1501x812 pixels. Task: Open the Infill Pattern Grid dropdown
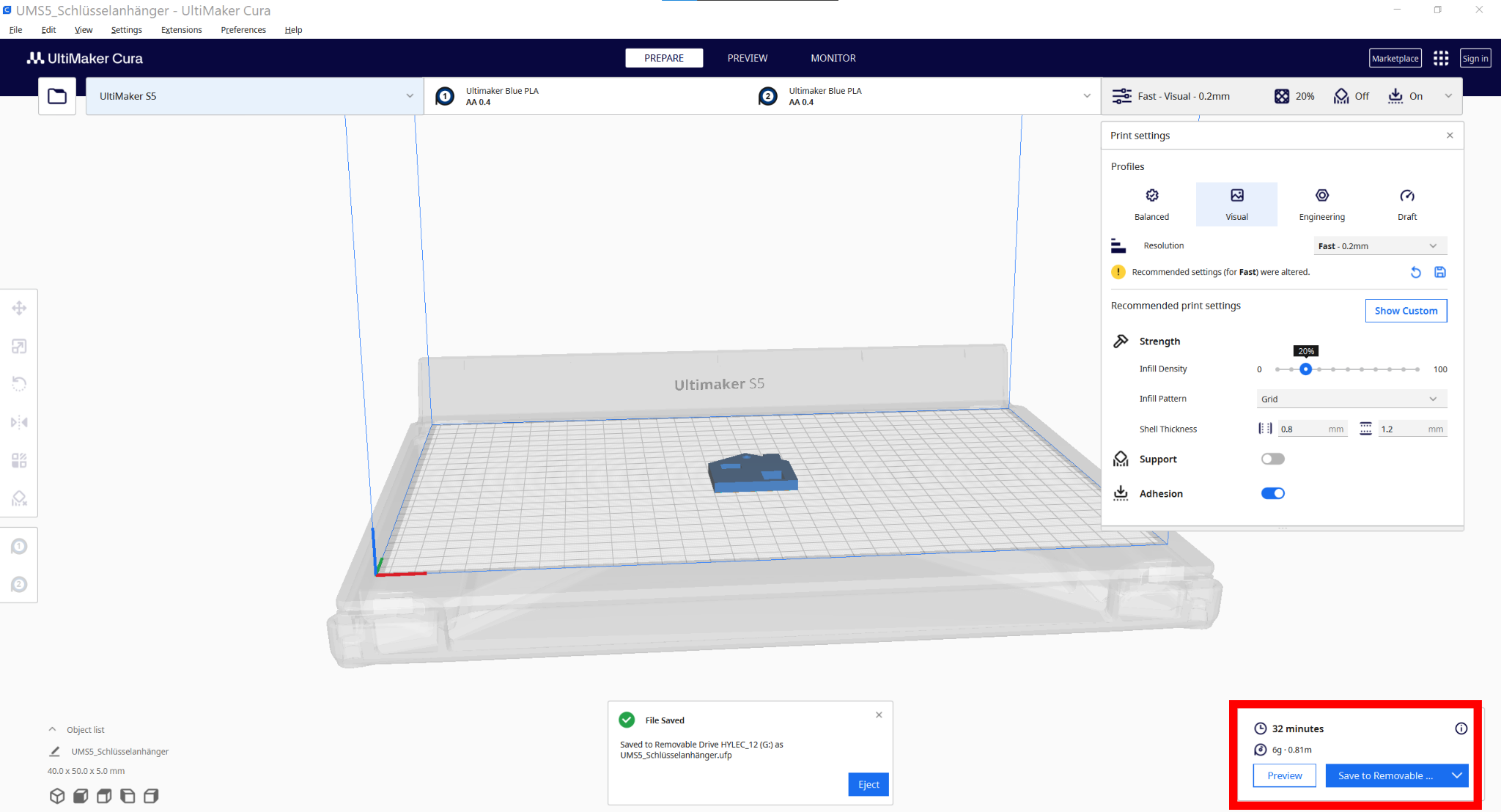coord(1352,399)
